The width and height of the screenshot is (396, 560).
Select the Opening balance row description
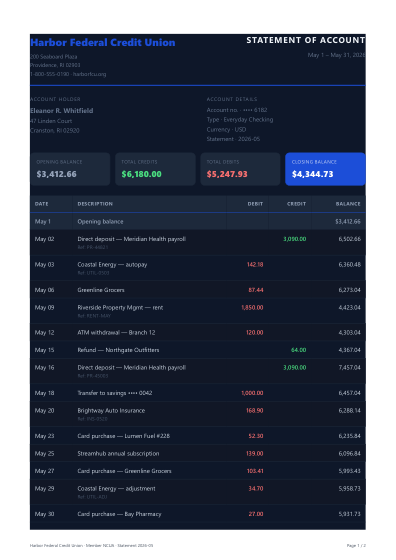coord(100,221)
